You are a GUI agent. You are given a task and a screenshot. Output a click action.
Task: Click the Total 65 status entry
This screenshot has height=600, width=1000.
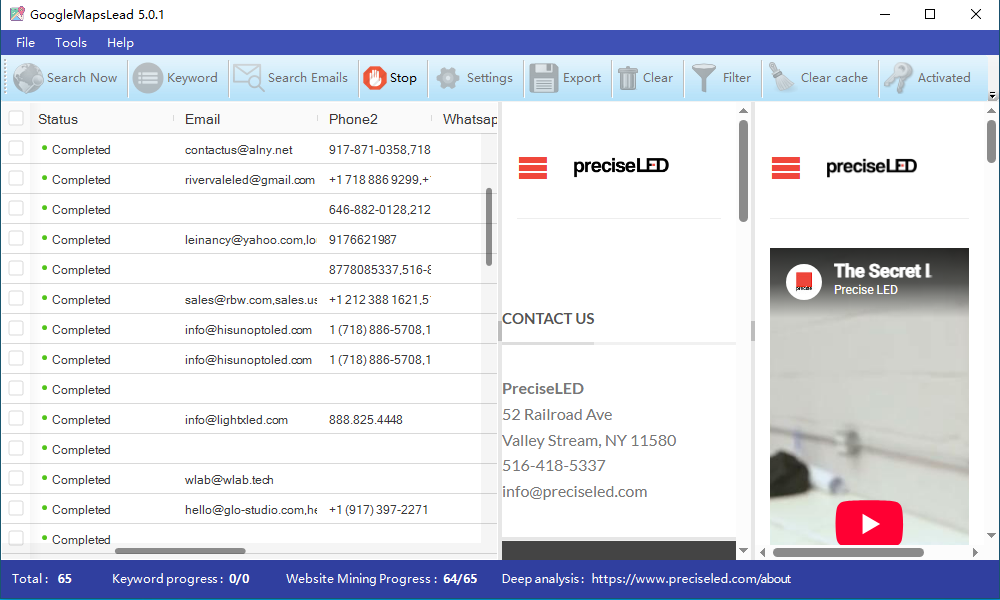click(41, 579)
